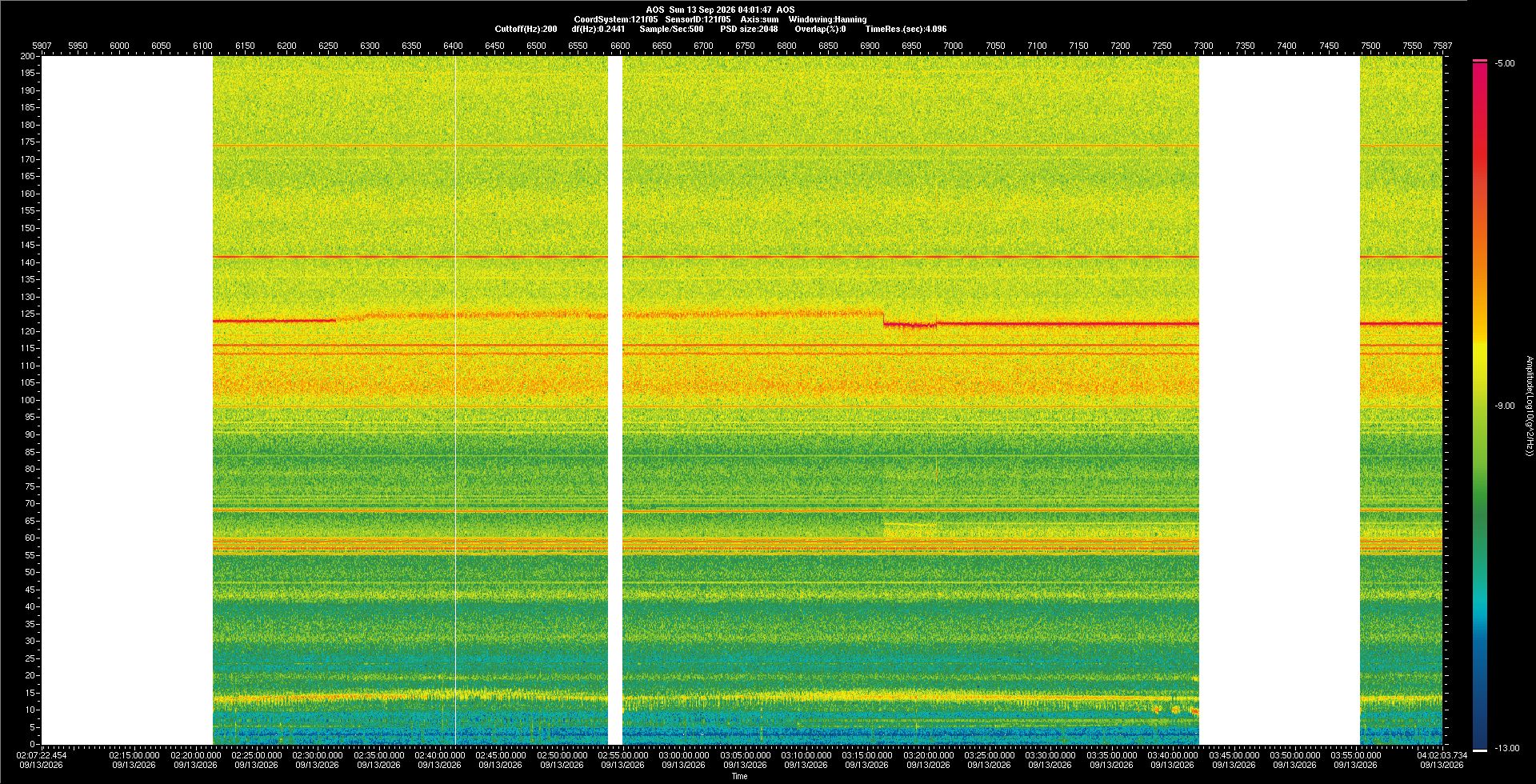Click the 100 Hz frequency axis label
The image size is (1536, 784).
(29, 400)
